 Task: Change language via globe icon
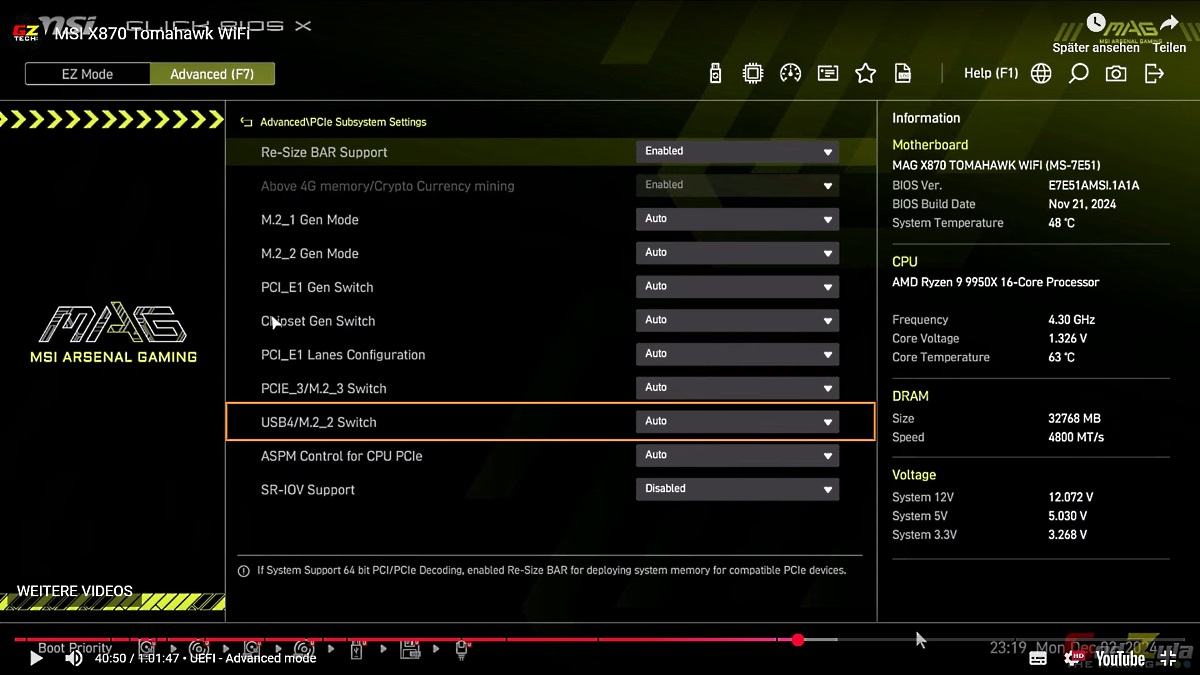point(1041,73)
